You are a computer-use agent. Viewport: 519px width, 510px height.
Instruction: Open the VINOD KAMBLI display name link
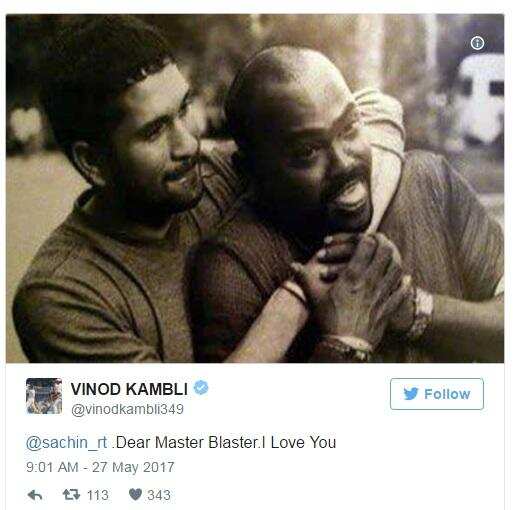(129, 389)
